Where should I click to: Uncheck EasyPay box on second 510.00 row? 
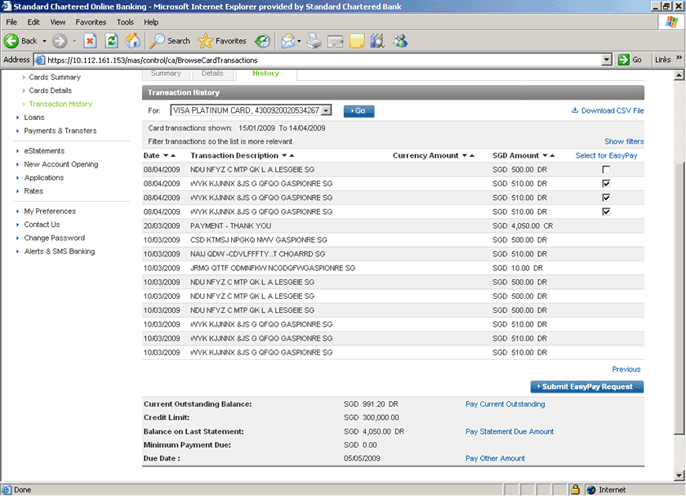pyautogui.click(x=606, y=197)
